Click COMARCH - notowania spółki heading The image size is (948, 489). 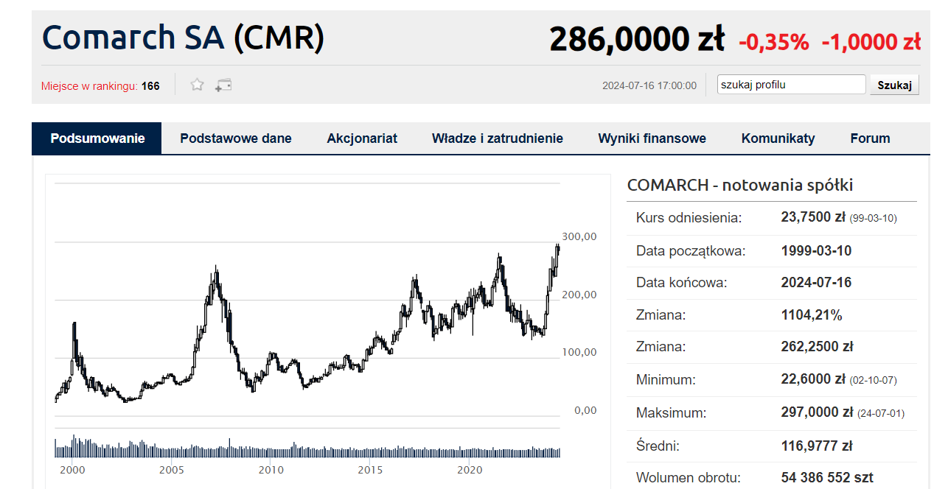tap(740, 185)
